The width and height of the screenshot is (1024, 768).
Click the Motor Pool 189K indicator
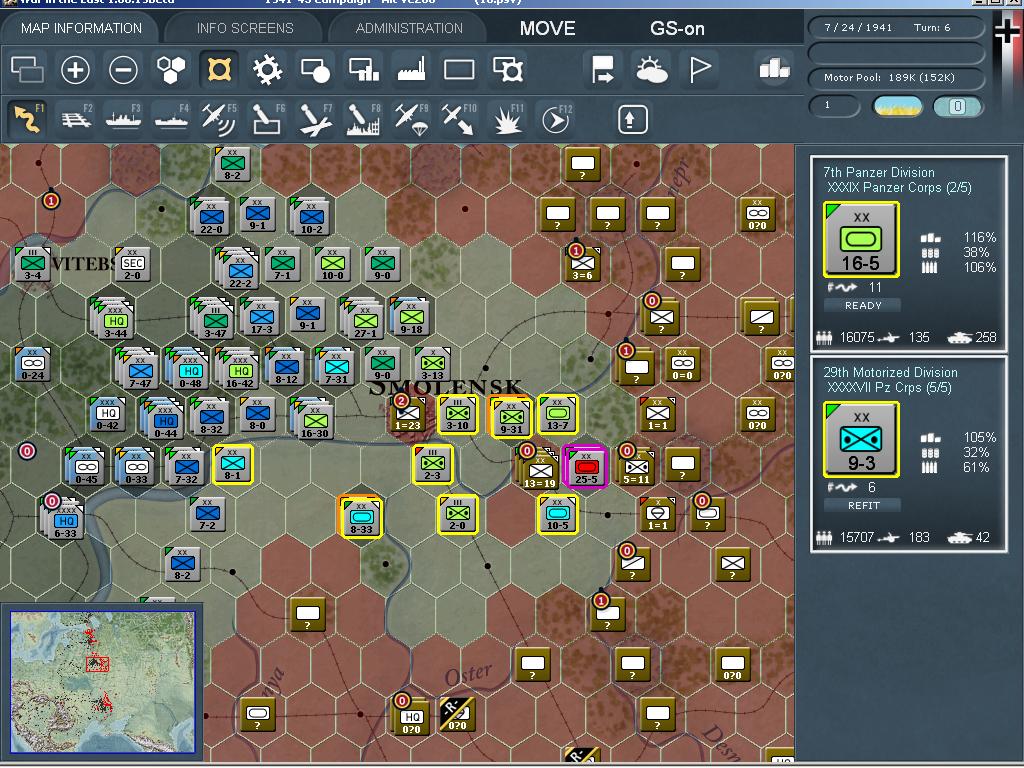point(896,78)
